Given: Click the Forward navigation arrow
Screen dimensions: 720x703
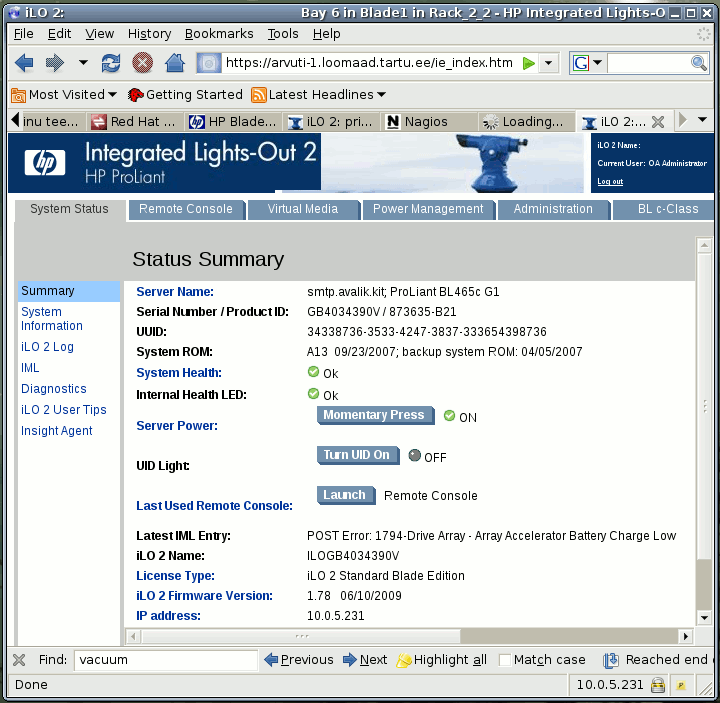Looking at the screenshot, I should (x=55, y=63).
